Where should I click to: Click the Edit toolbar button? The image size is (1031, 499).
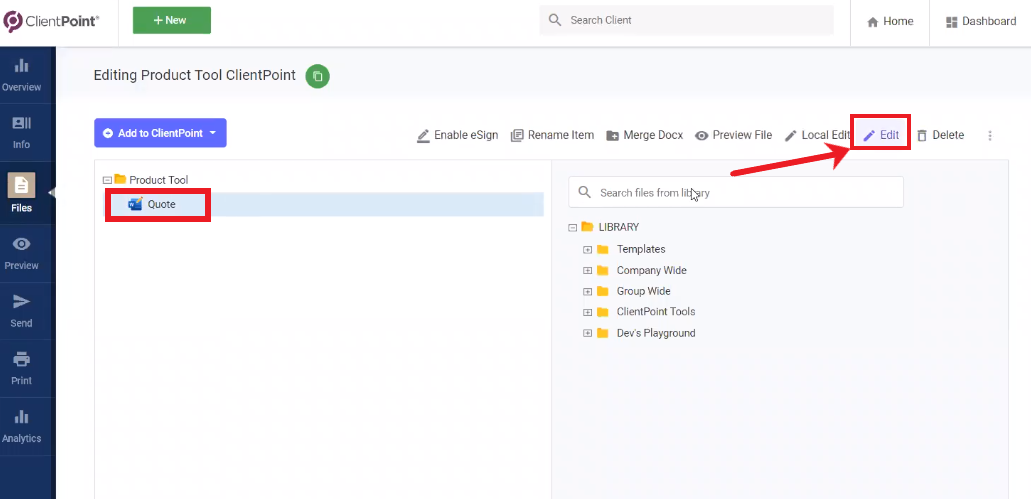(881, 135)
